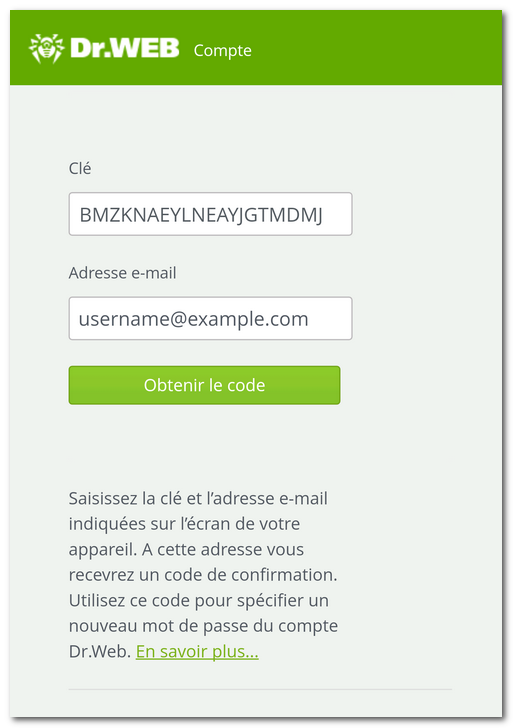The width and height of the screenshot is (513, 728).
Task: Click the Obtenir le code button
Action: pyautogui.click(x=204, y=385)
